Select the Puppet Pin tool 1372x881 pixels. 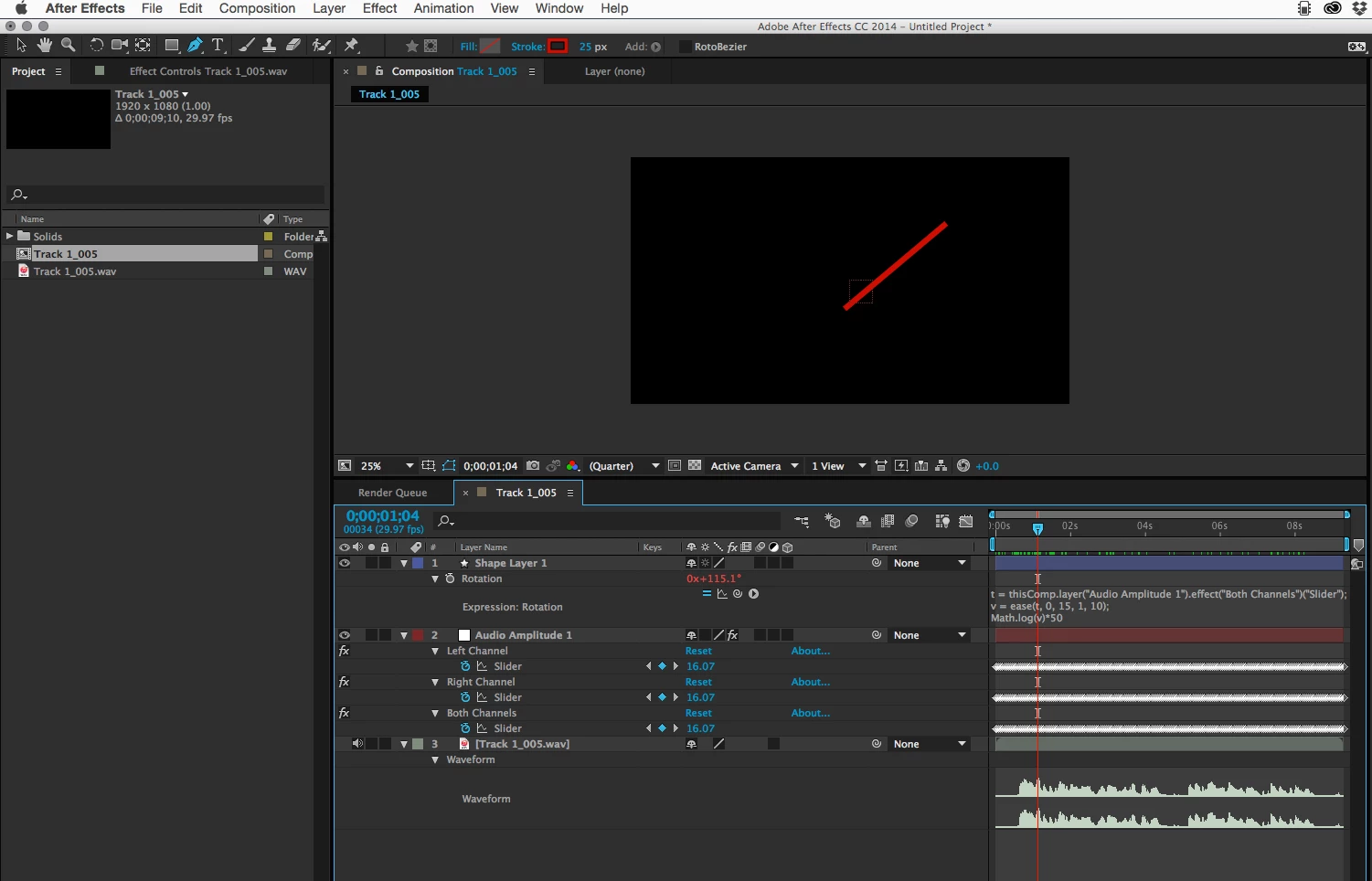[x=351, y=45]
